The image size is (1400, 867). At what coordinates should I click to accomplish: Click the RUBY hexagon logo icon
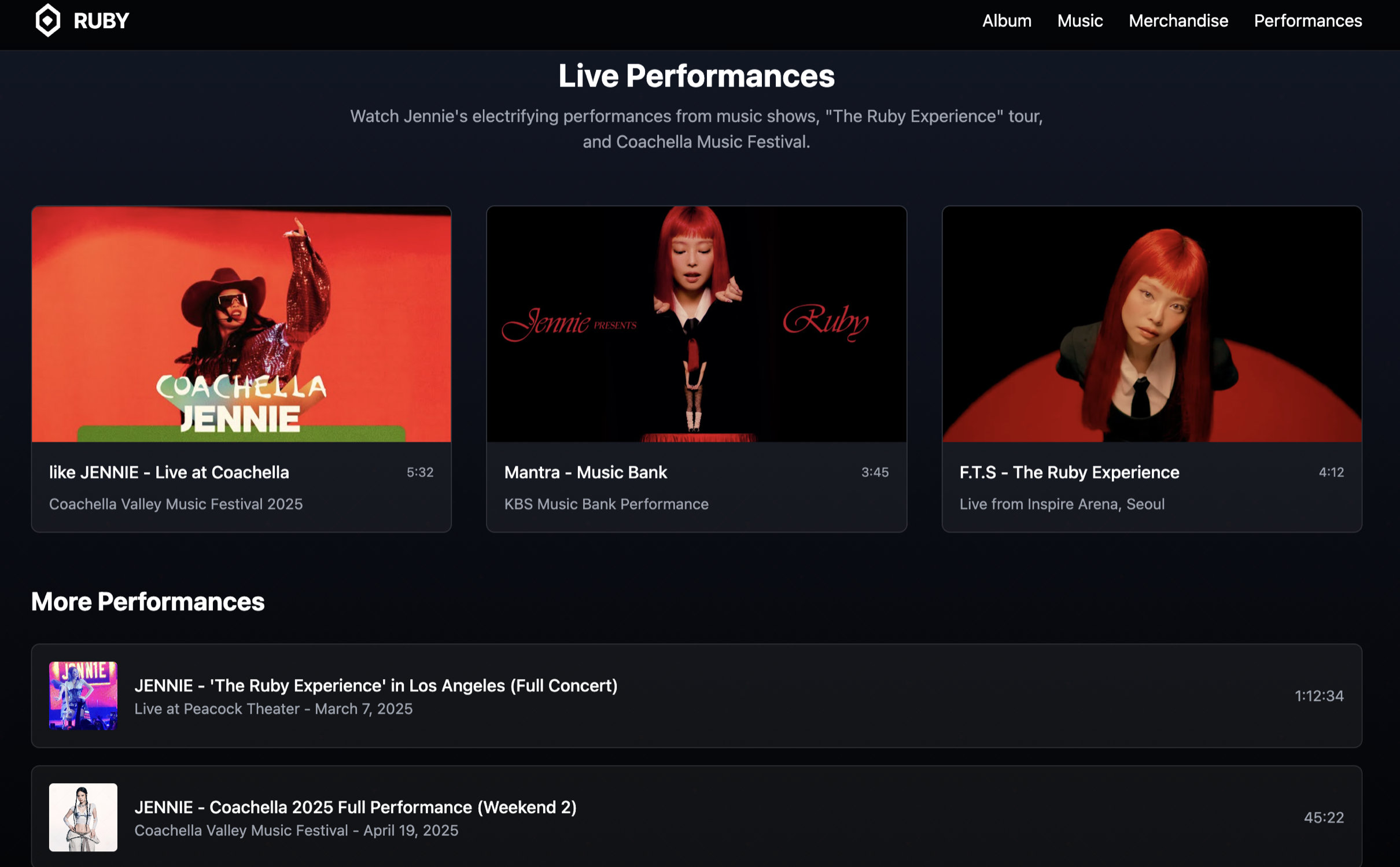click(x=48, y=21)
